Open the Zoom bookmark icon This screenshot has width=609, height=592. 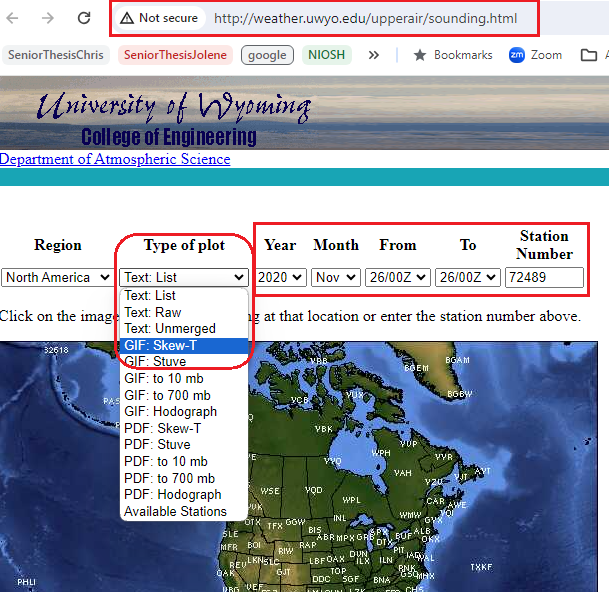[517, 55]
